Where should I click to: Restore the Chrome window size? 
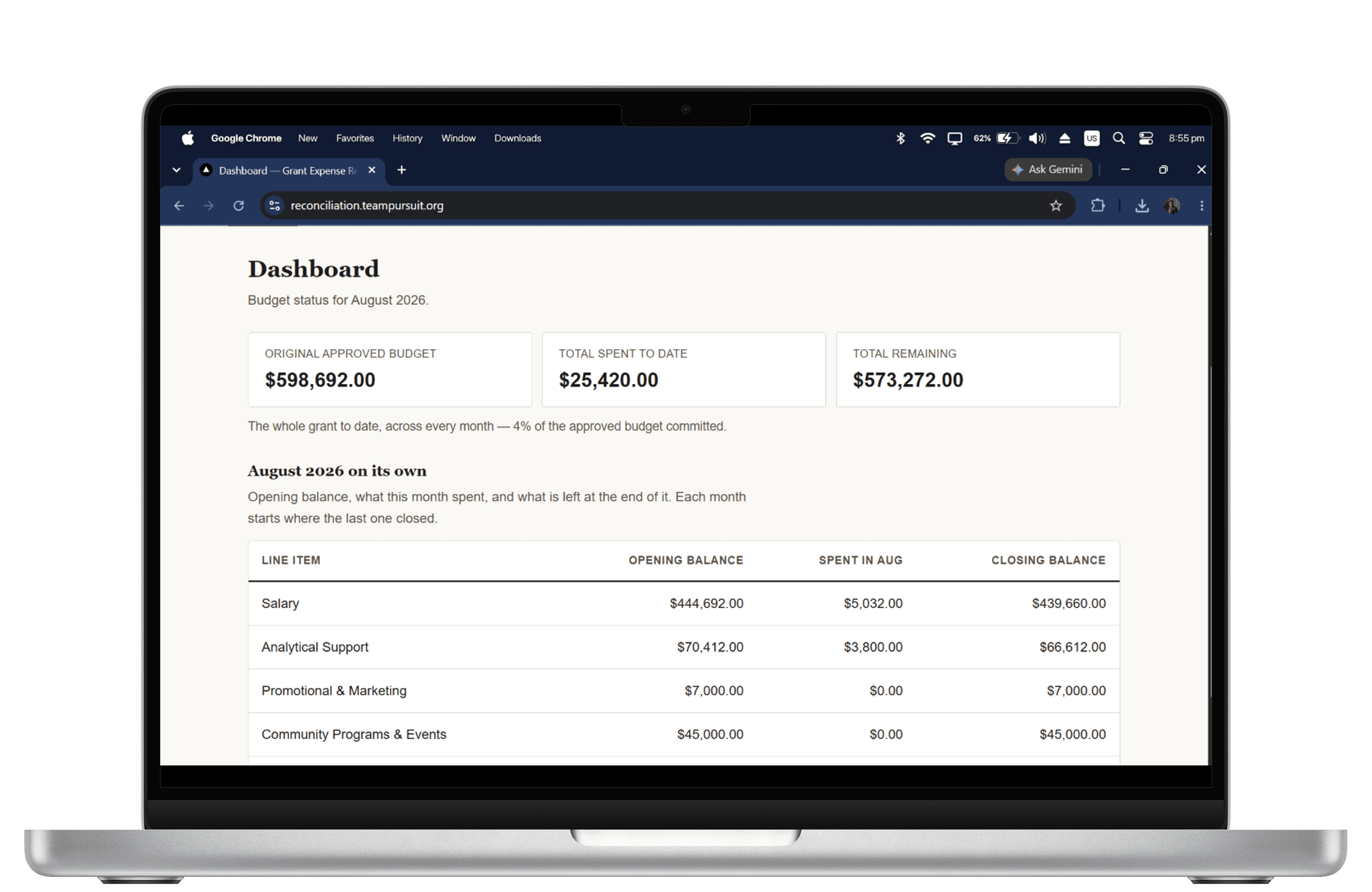coord(1163,169)
